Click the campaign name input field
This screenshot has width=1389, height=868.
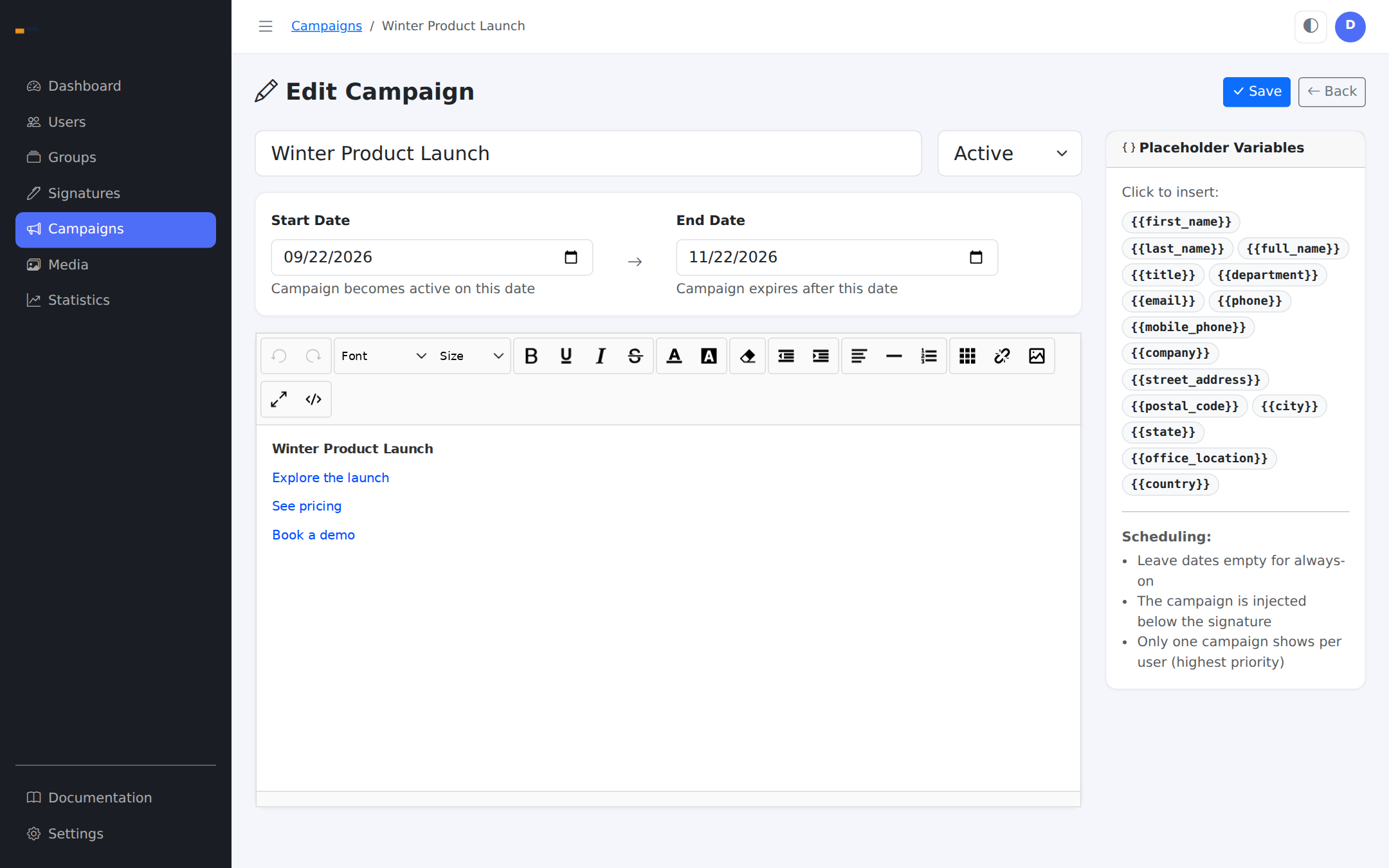[588, 153]
